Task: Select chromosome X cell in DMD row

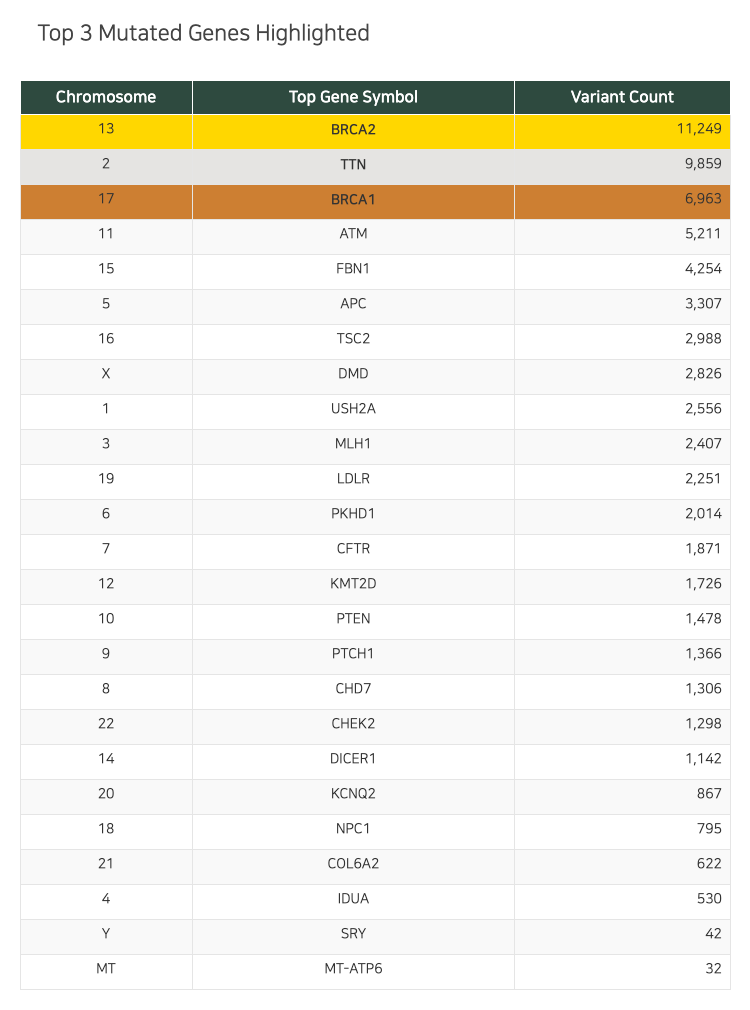Action: (106, 377)
